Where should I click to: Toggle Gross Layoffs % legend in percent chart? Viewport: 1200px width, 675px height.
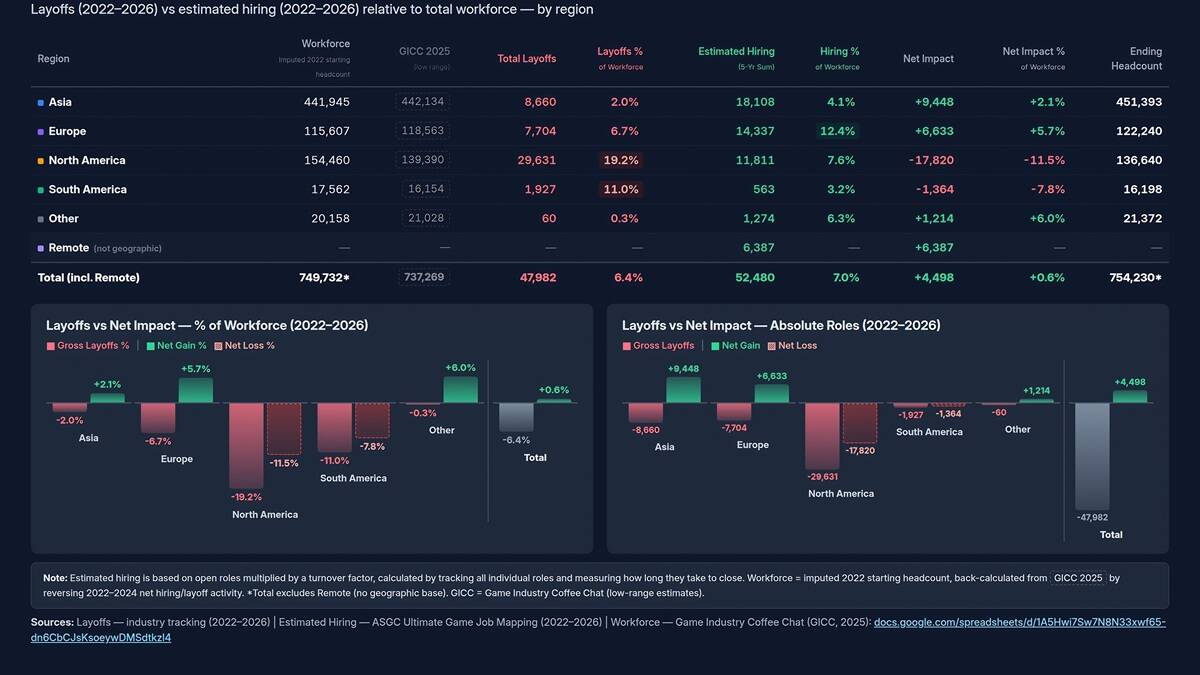(x=88, y=346)
